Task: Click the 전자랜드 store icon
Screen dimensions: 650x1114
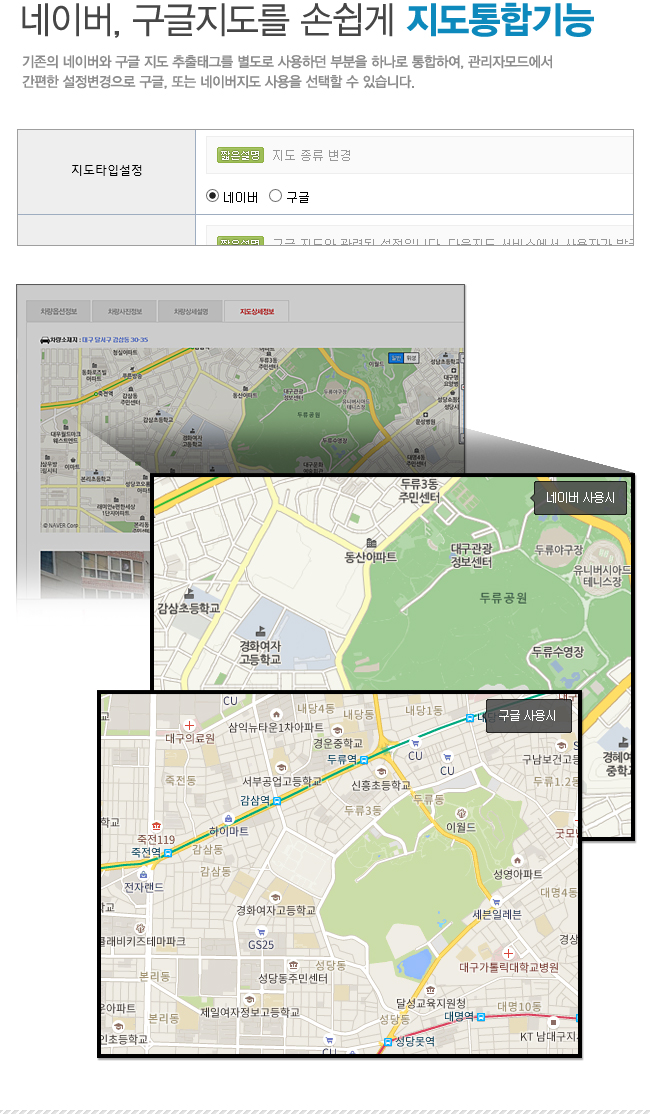Action: pos(143,874)
